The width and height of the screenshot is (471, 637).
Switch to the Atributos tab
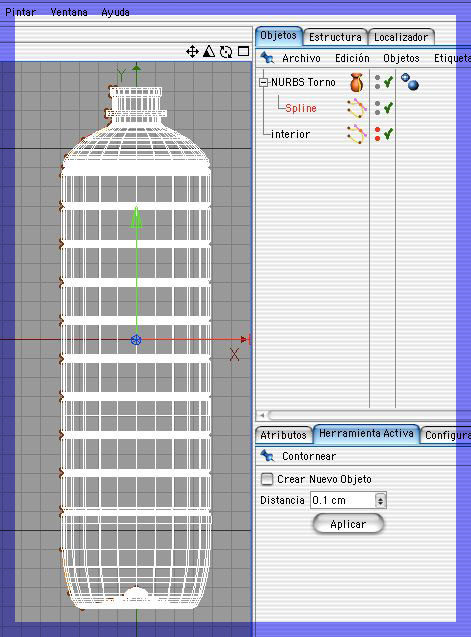283,435
